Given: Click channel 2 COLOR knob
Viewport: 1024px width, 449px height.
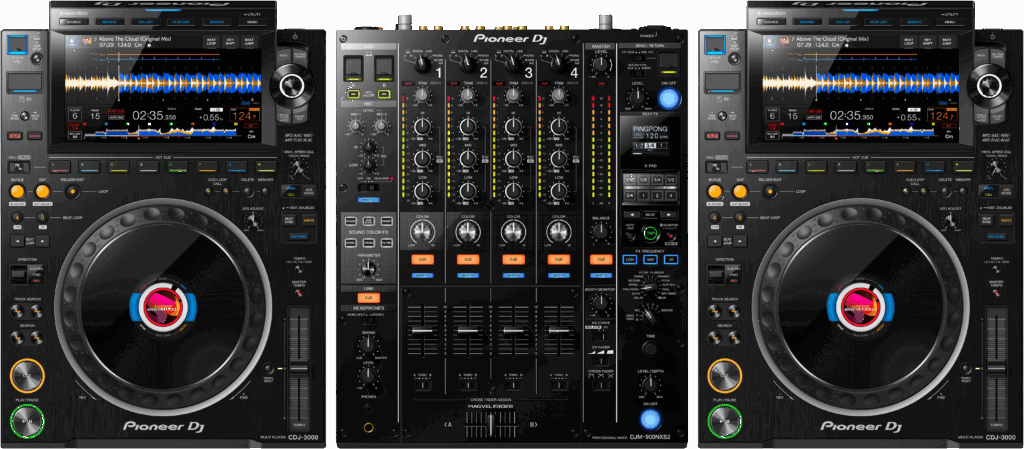Looking at the screenshot, I should click(x=468, y=231).
